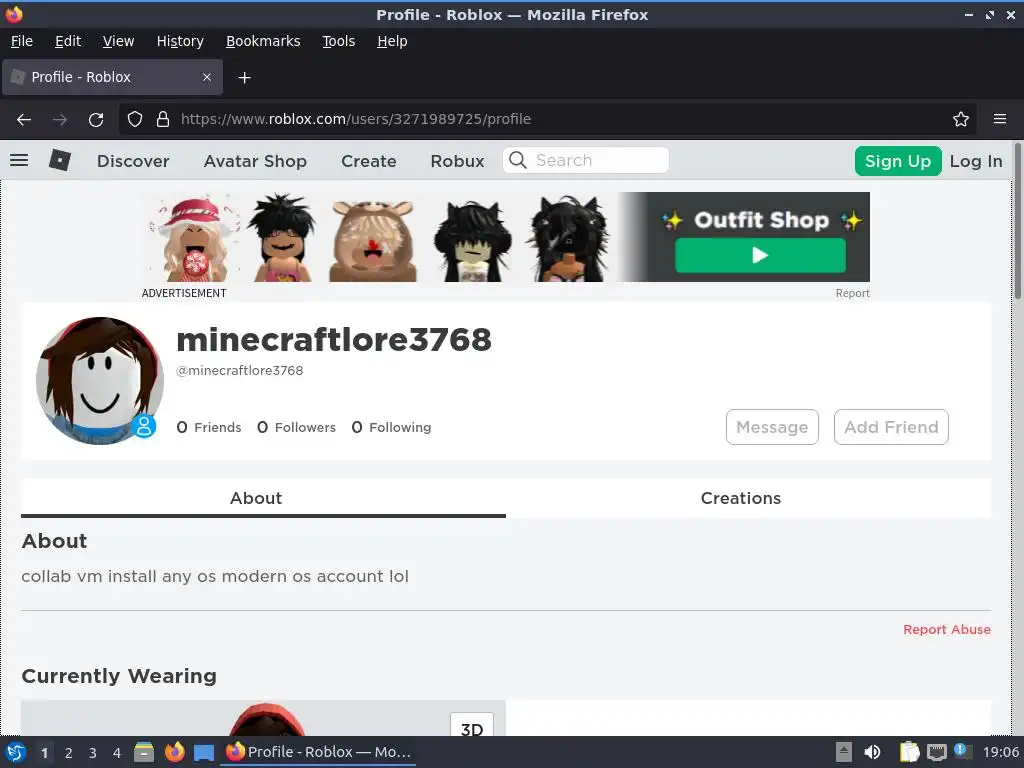Close the Profile - Roblox tab
Viewport: 1024px width, 768px height.
(x=206, y=77)
